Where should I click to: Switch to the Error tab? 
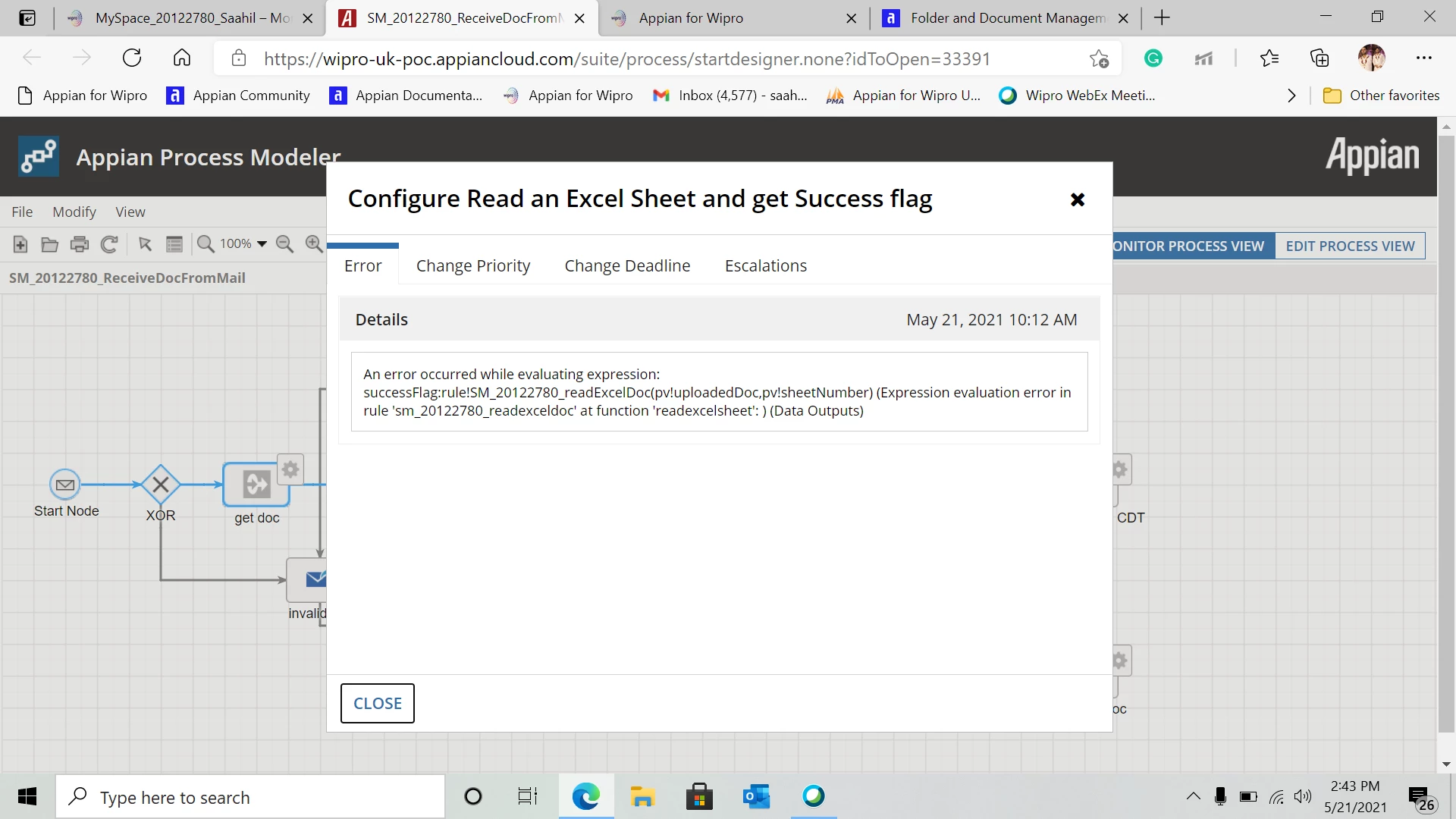tap(362, 266)
